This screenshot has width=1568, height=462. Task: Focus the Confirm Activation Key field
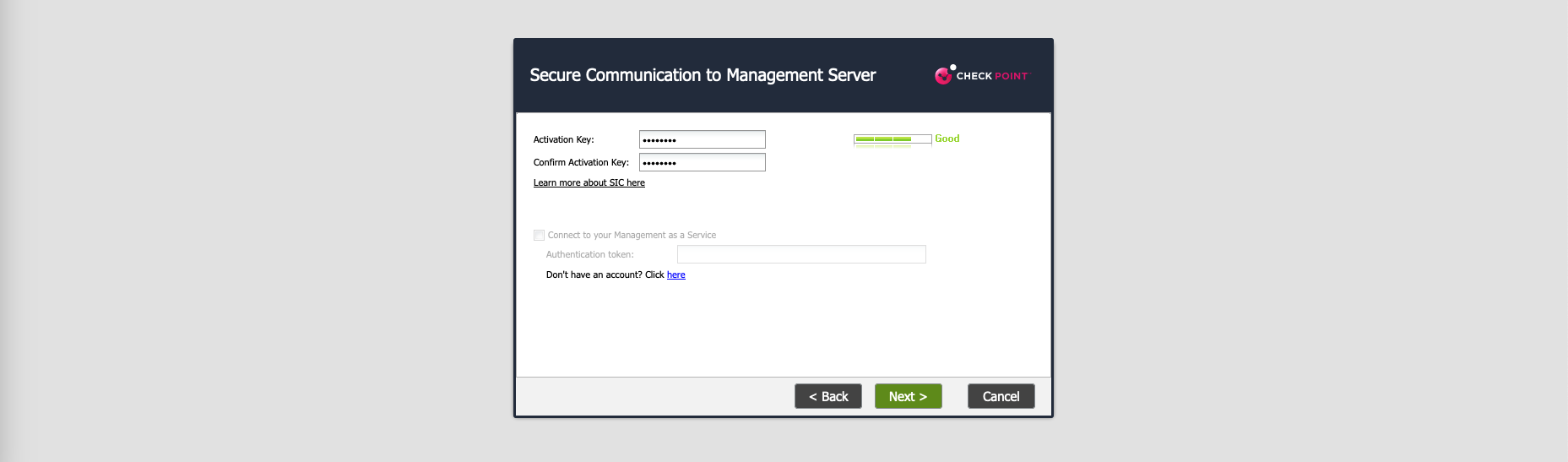click(x=702, y=162)
